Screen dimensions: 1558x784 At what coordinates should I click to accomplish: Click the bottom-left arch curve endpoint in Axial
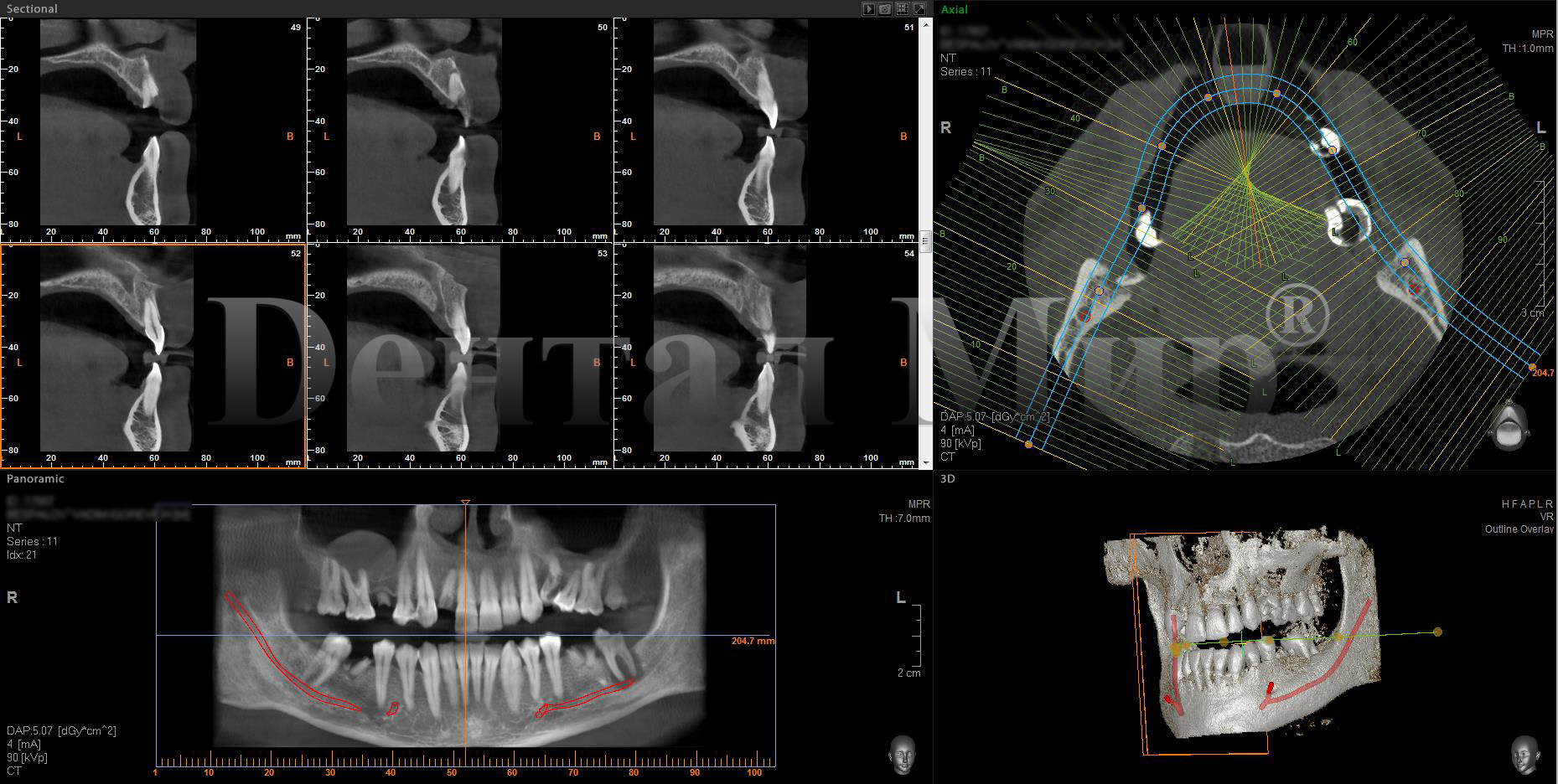[1029, 444]
